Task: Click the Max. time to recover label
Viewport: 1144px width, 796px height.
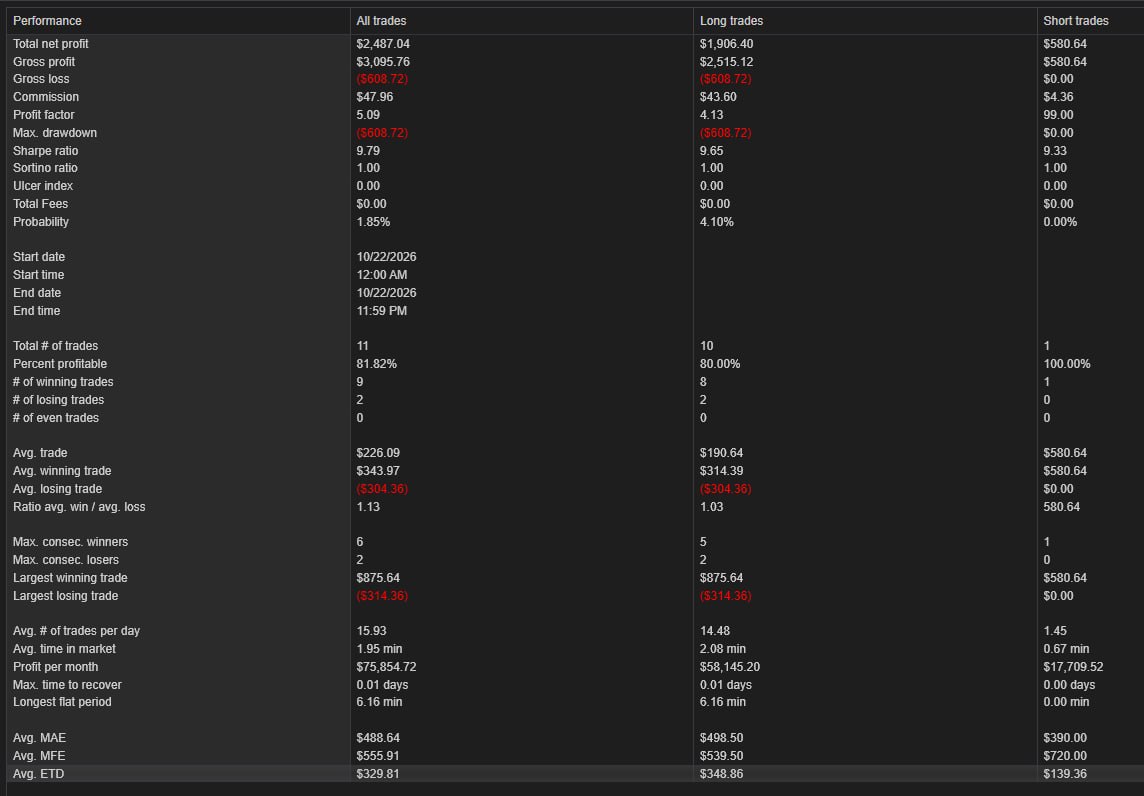Action: [x=67, y=685]
